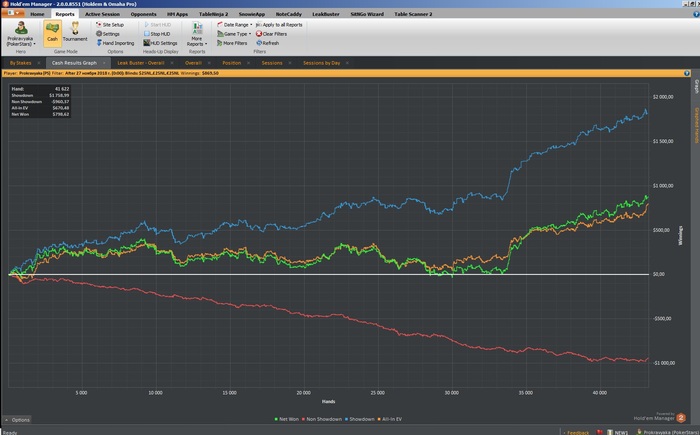700x435 pixels.
Task: Open the TableNinja 2 tab
Action: pos(213,14)
